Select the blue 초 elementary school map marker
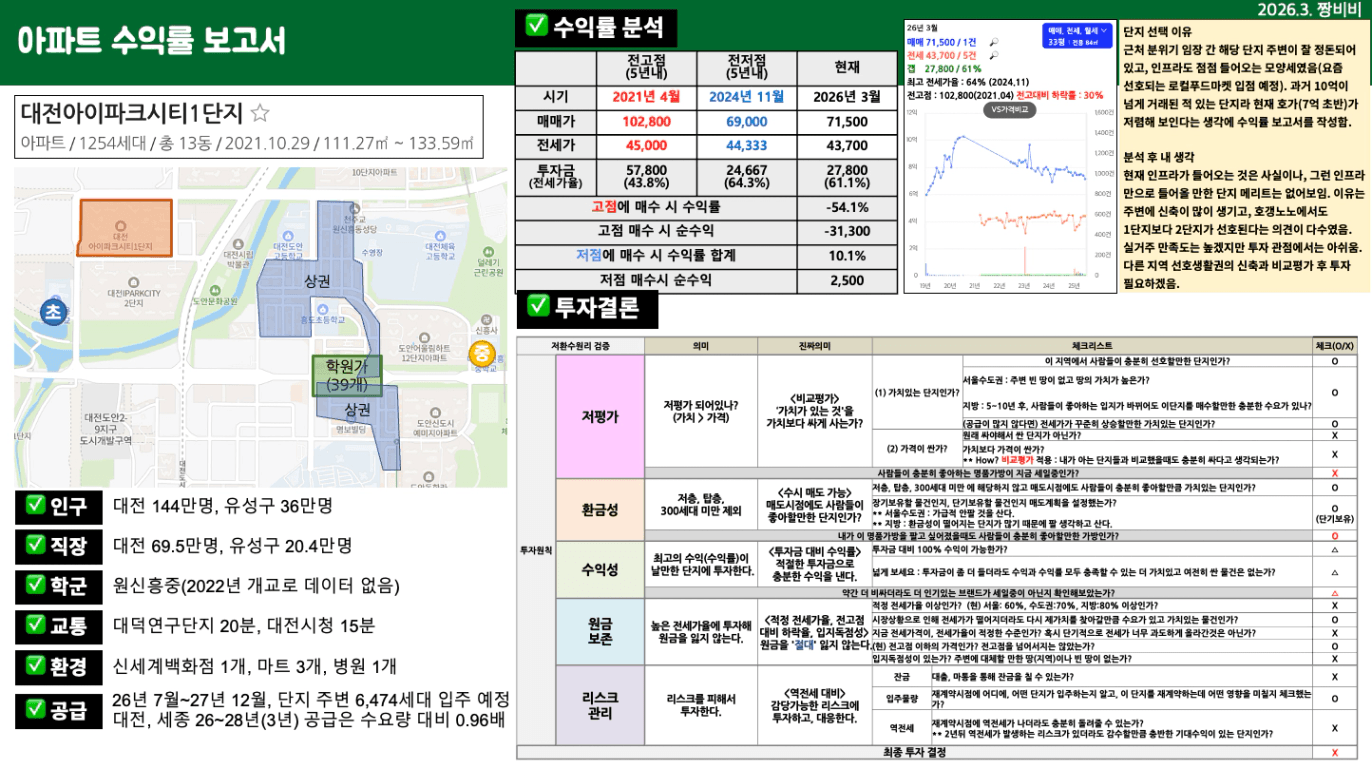The height and width of the screenshot is (769, 1372). [x=52, y=313]
